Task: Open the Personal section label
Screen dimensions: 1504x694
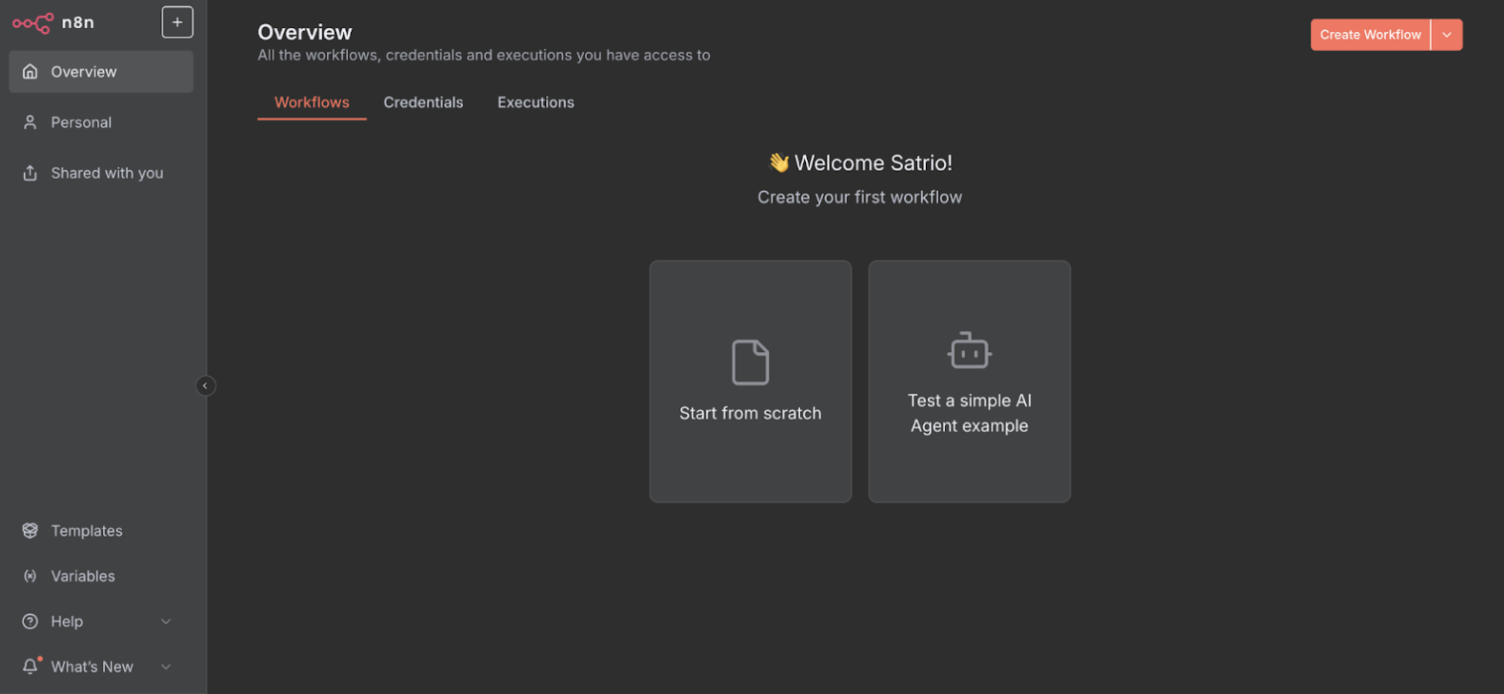Action: click(81, 122)
